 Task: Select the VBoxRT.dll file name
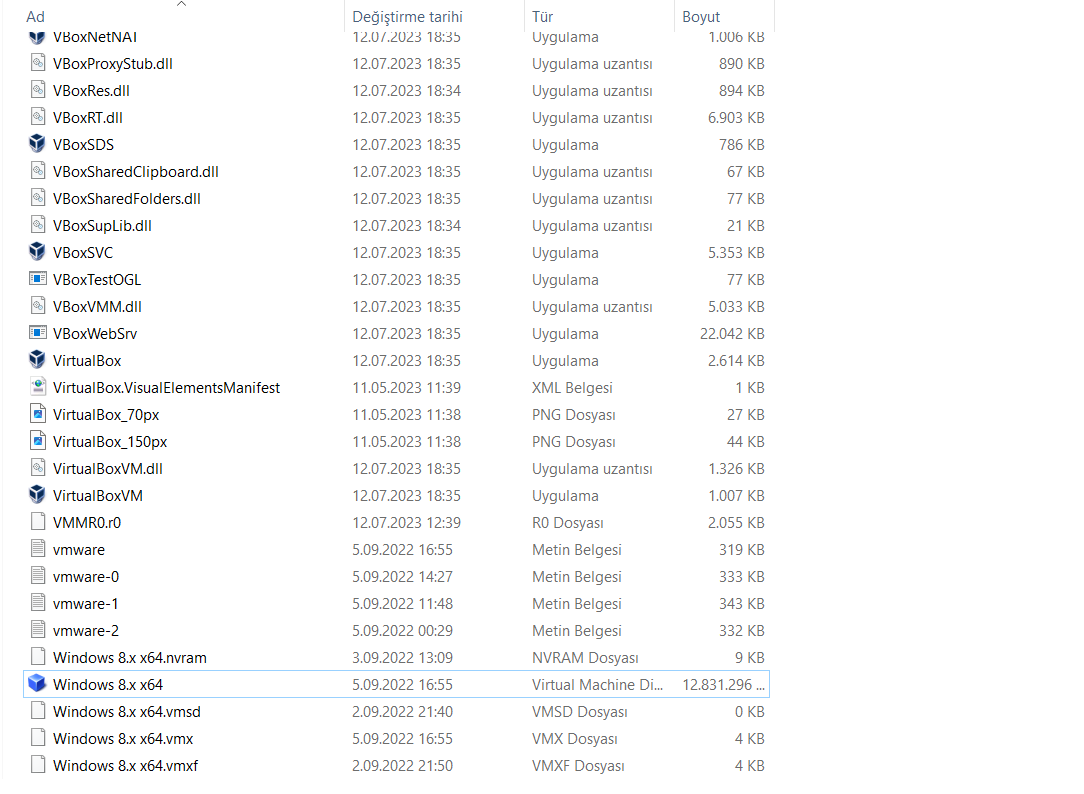[88, 117]
